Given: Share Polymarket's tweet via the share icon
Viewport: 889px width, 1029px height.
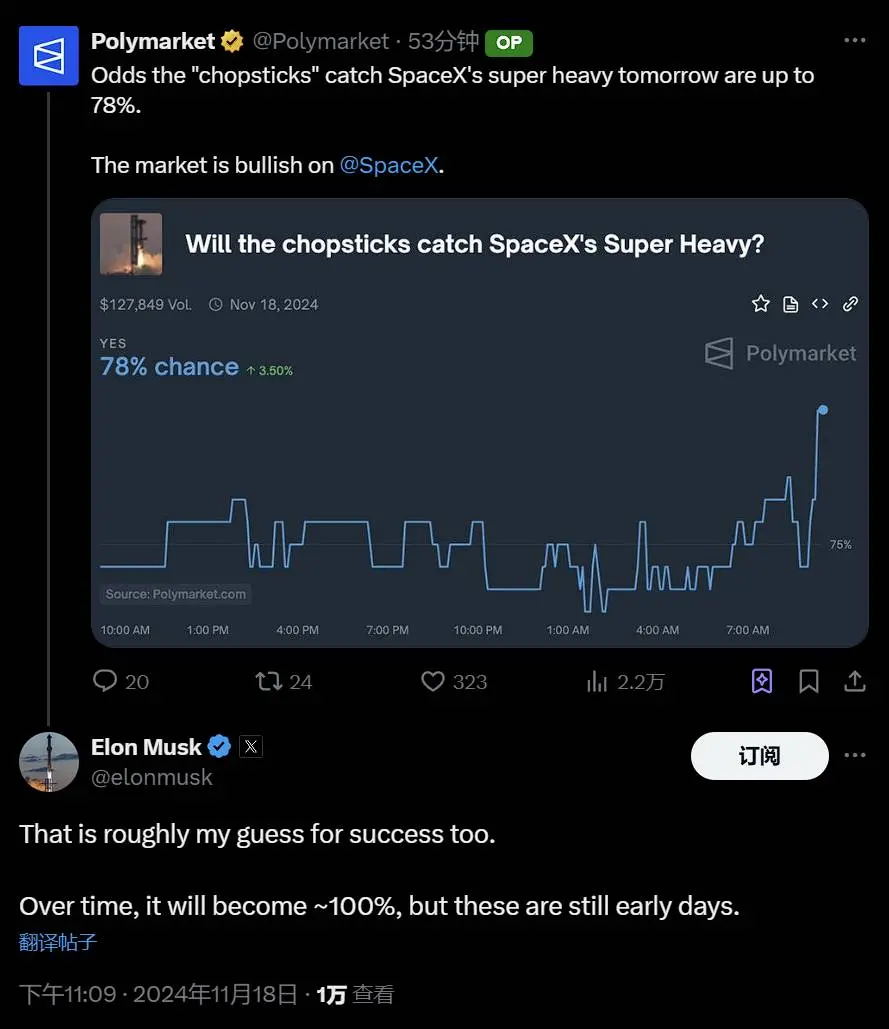Looking at the screenshot, I should [x=855, y=681].
